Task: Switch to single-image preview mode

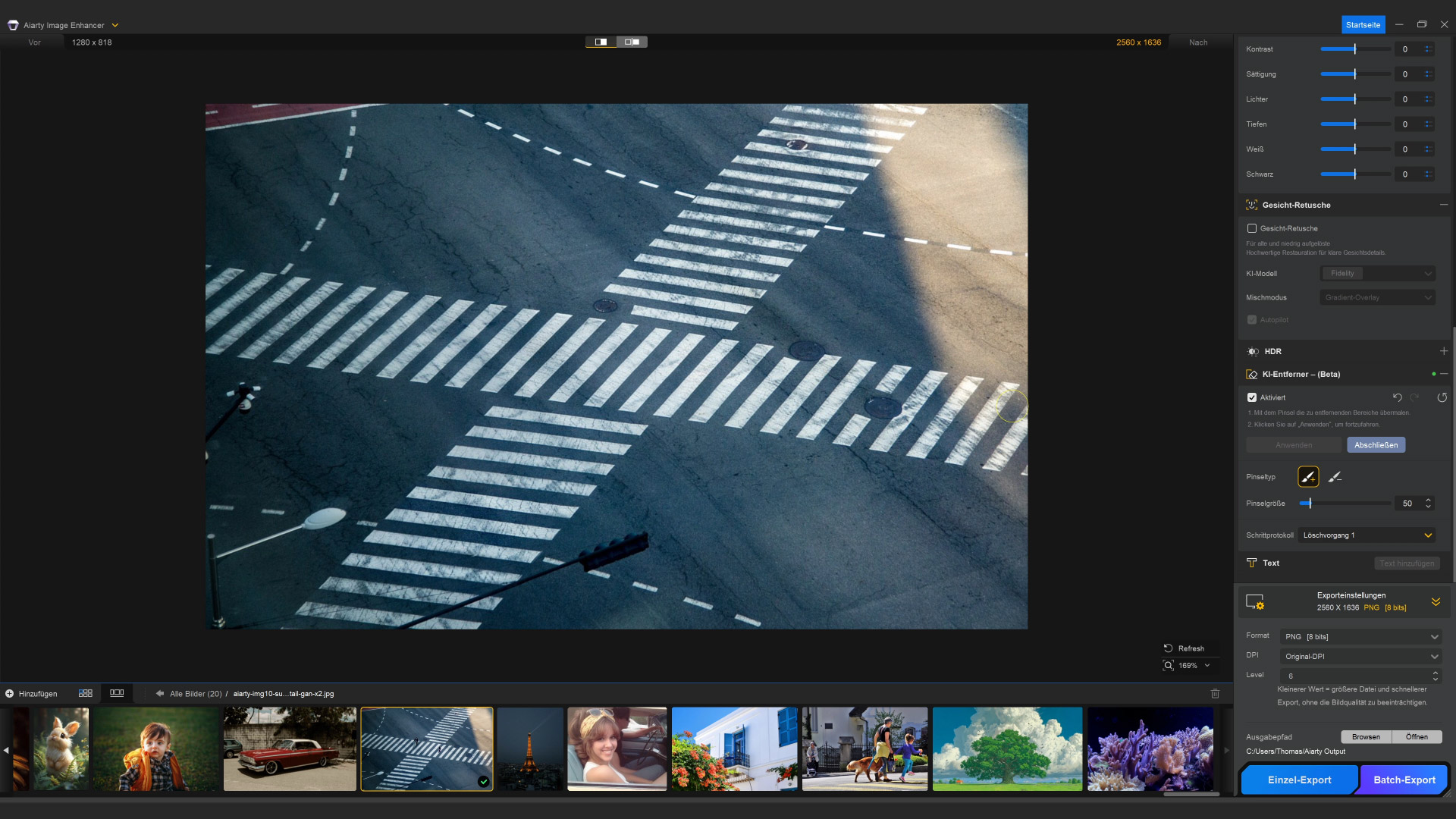Action: point(601,42)
